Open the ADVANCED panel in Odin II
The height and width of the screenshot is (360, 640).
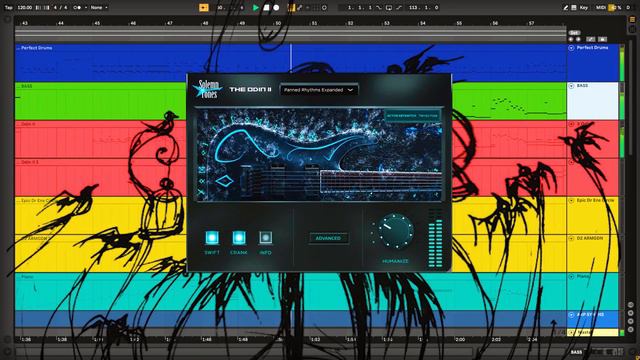[x=328, y=238]
